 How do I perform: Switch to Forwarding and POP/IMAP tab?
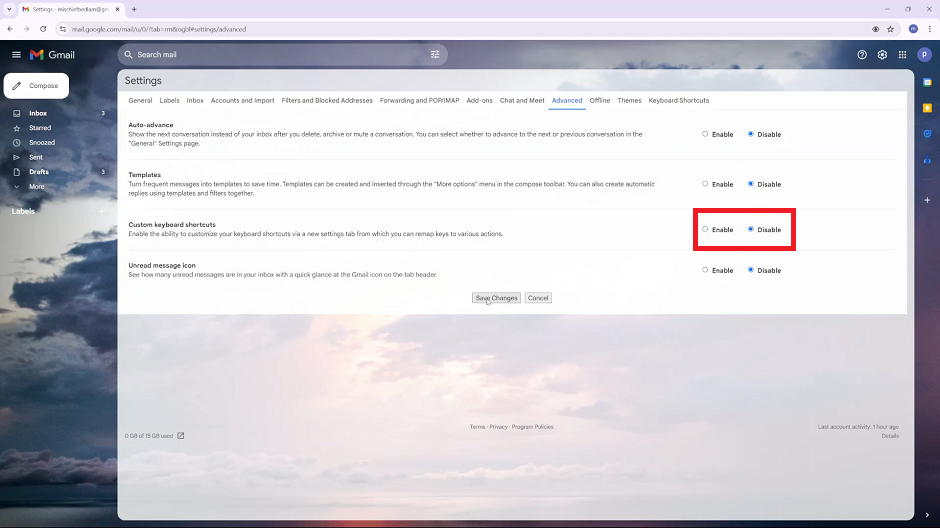point(419,101)
